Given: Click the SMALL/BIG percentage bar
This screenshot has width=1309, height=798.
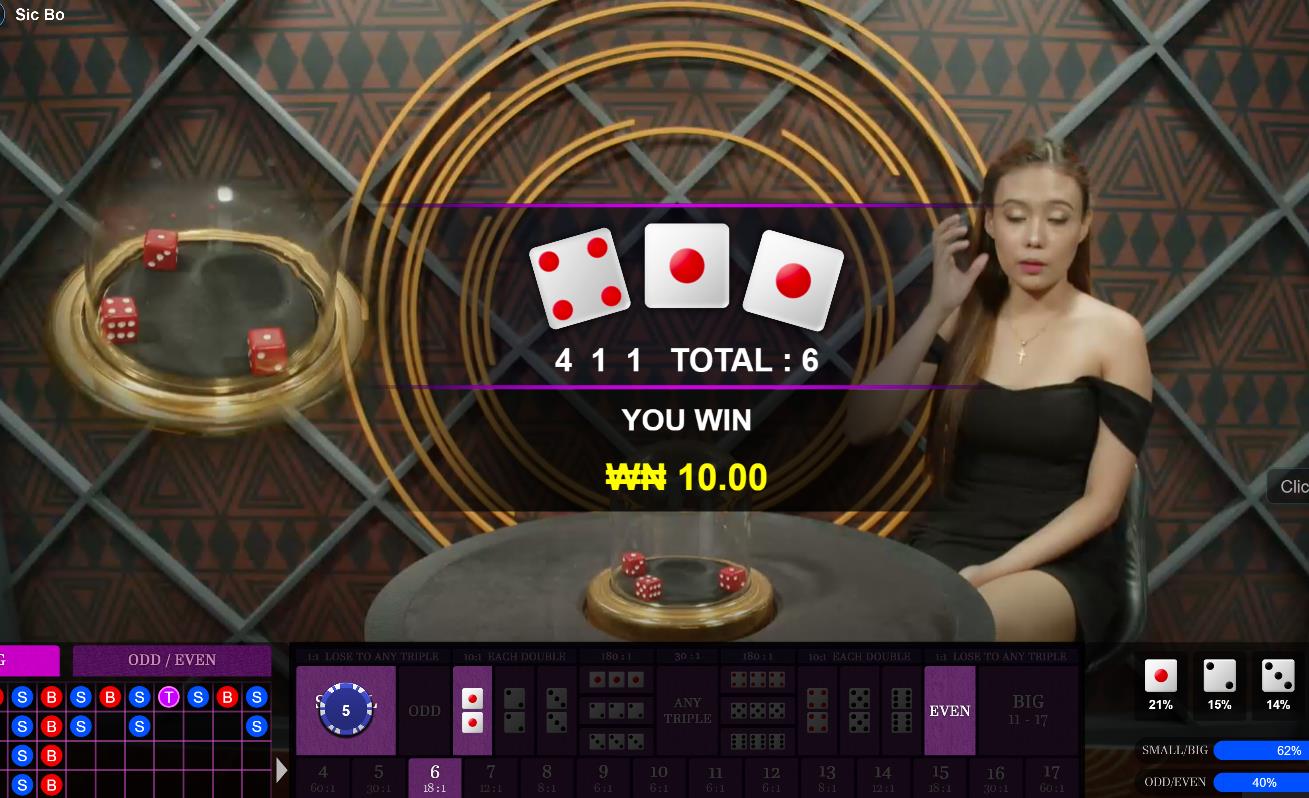Looking at the screenshot, I should click(1261, 750).
